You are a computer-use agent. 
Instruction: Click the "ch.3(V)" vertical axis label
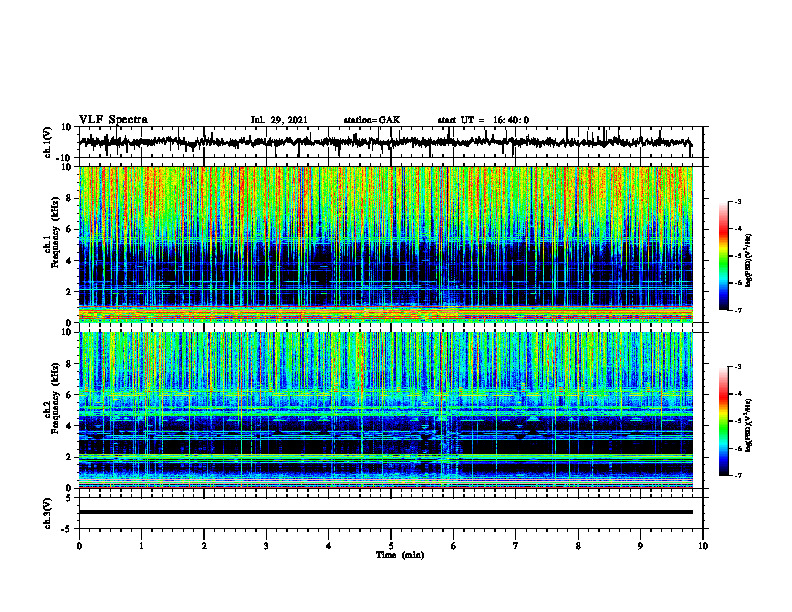[x=48, y=513]
